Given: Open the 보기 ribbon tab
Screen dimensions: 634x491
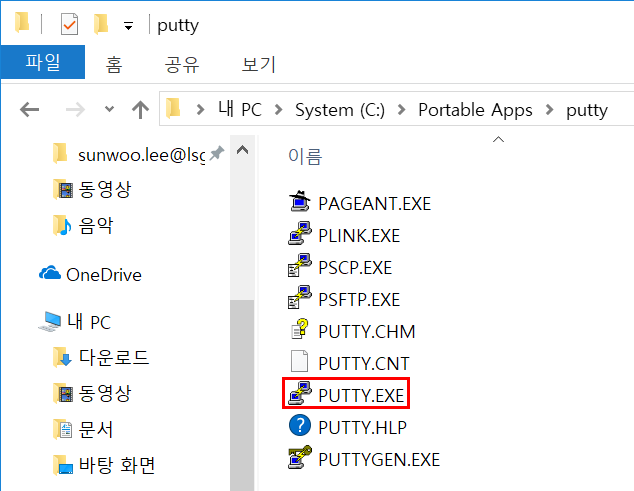Looking at the screenshot, I should pos(259,64).
